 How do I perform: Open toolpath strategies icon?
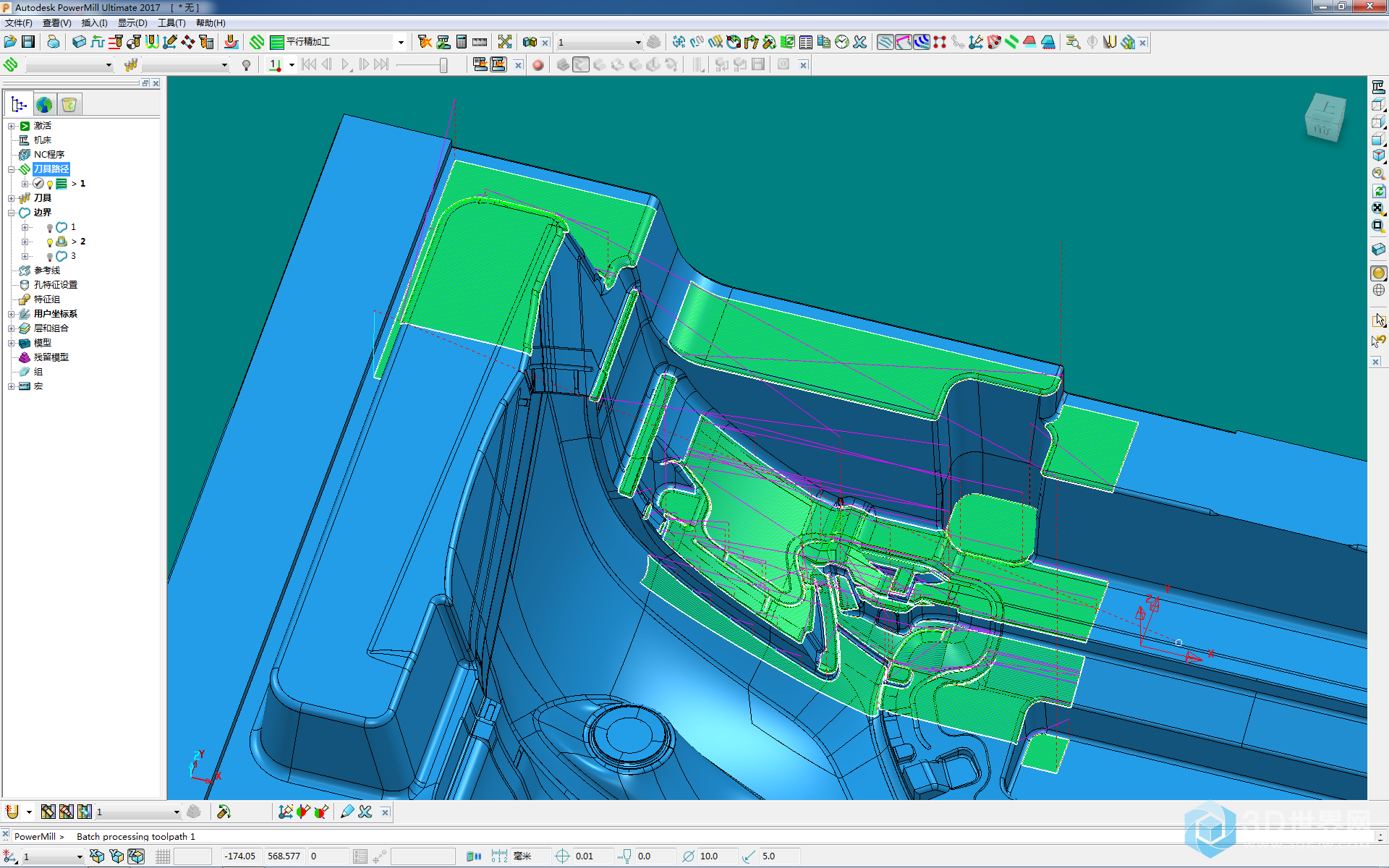257,42
